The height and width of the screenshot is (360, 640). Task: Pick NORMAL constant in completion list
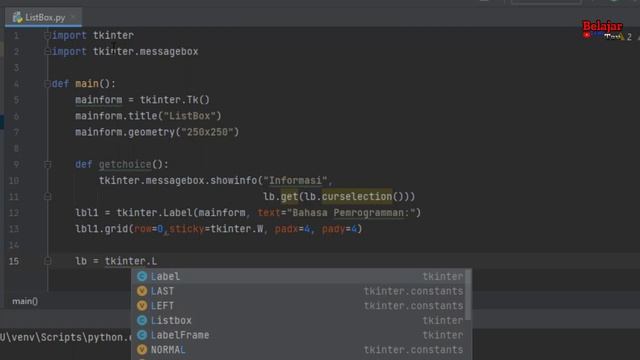point(301,350)
